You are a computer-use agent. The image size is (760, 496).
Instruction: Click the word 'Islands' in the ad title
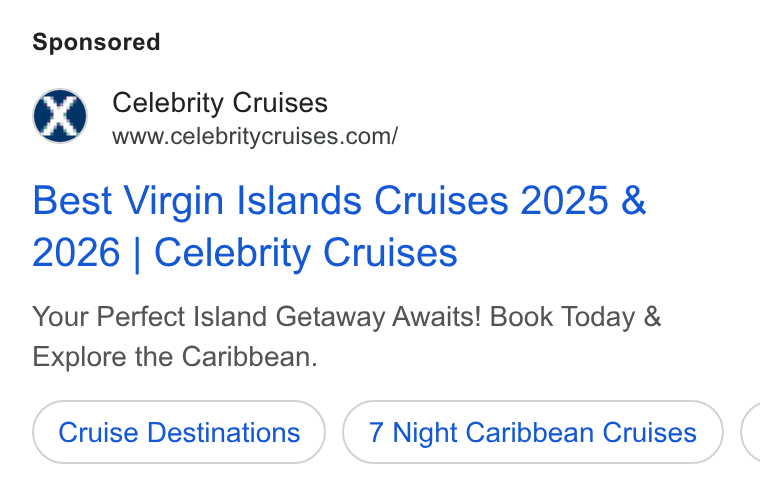point(299,200)
